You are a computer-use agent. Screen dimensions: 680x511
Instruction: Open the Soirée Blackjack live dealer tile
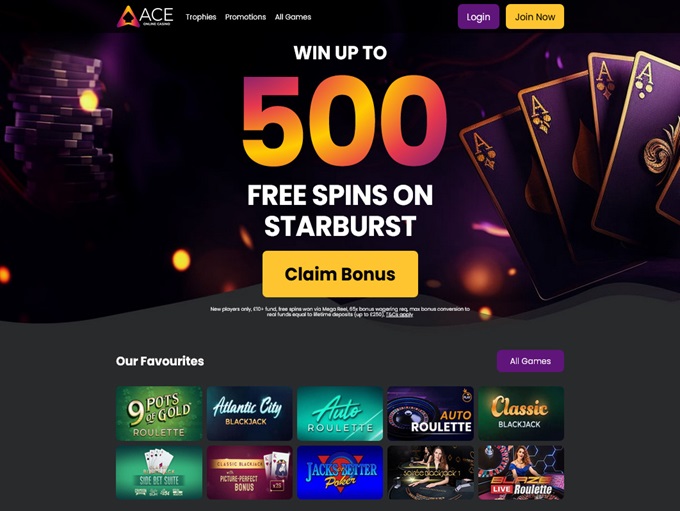(430, 472)
